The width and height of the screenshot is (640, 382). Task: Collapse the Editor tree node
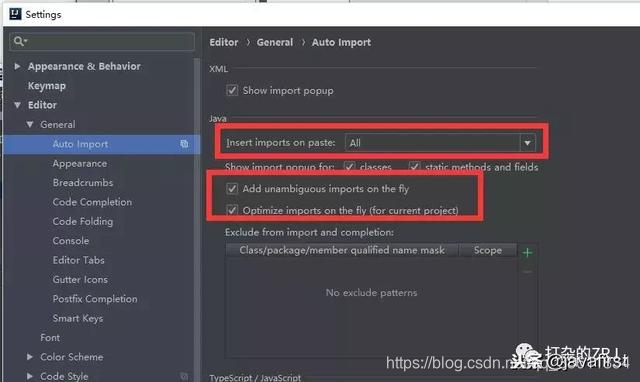click(x=18, y=105)
